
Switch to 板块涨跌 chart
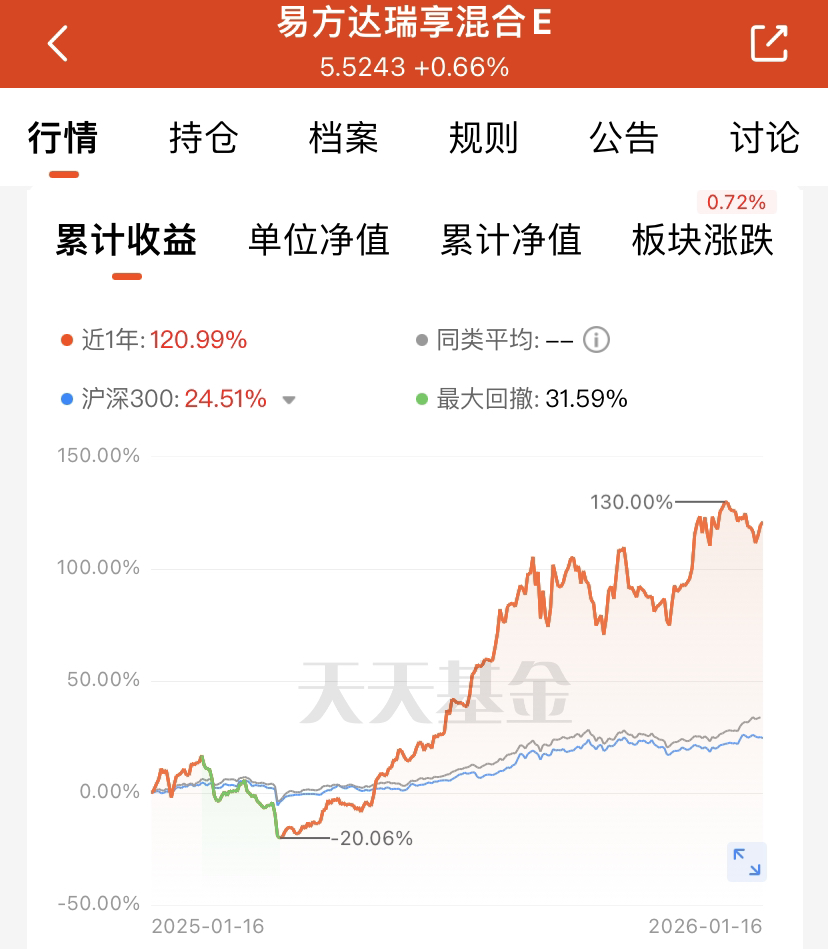coord(703,241)
